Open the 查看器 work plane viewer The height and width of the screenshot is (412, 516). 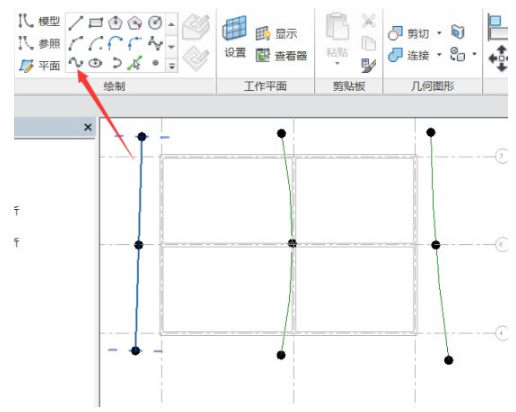click(281, 56)
